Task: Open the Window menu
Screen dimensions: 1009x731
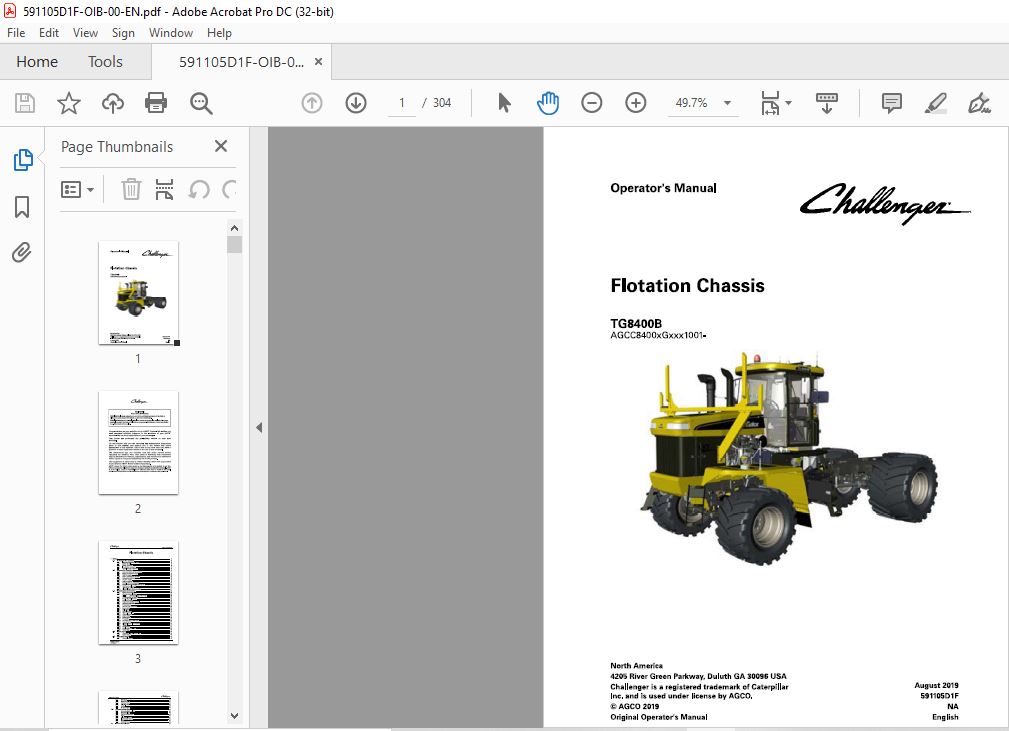Action: (x=171, y=33)
